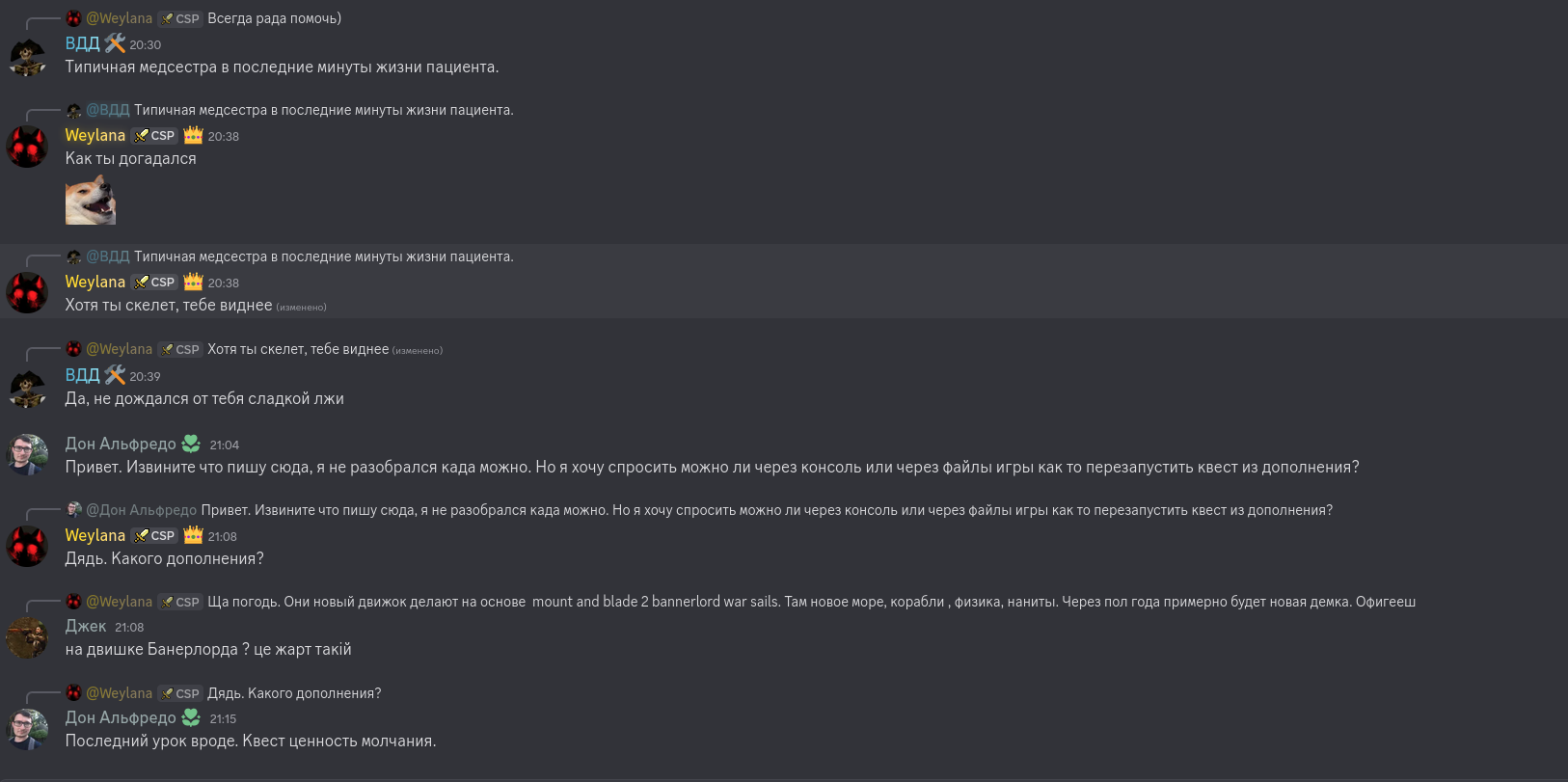Click the Дон Альфредо username at 21:15
1568x782 pixels.
(x=120, y=717)
